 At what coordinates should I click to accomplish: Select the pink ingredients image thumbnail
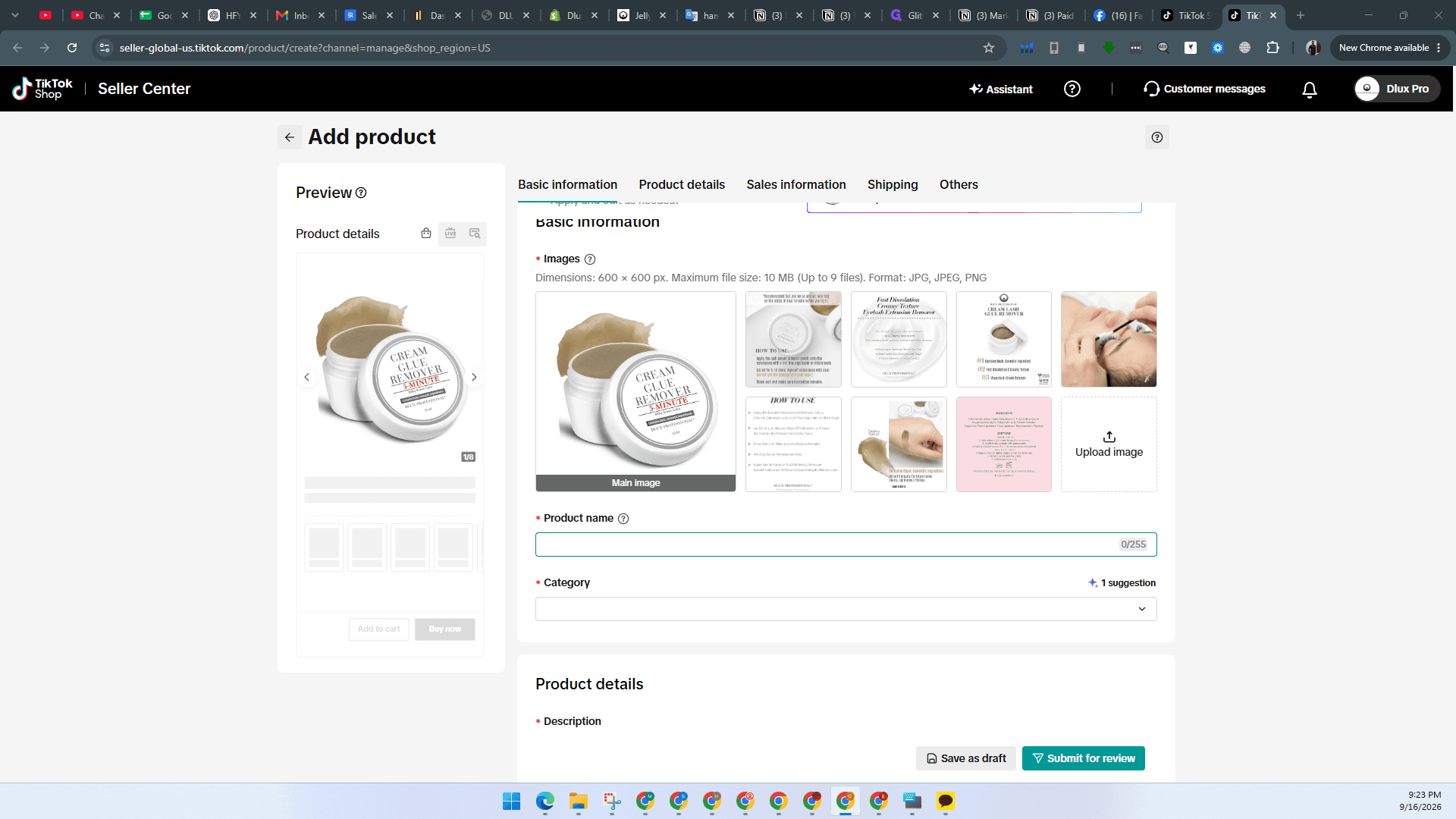pos(1003,444)
